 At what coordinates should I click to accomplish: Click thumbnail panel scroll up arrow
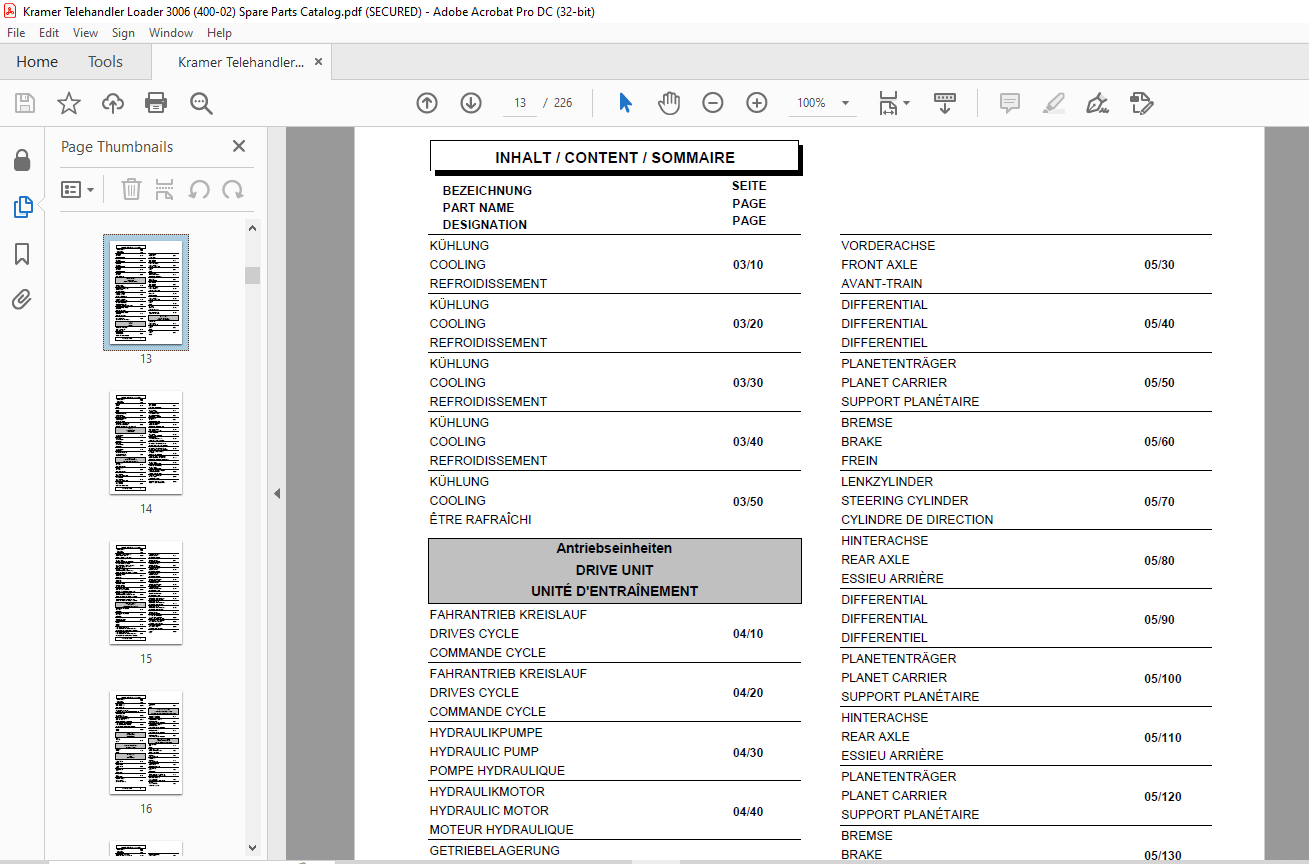(x=253, y=229)
